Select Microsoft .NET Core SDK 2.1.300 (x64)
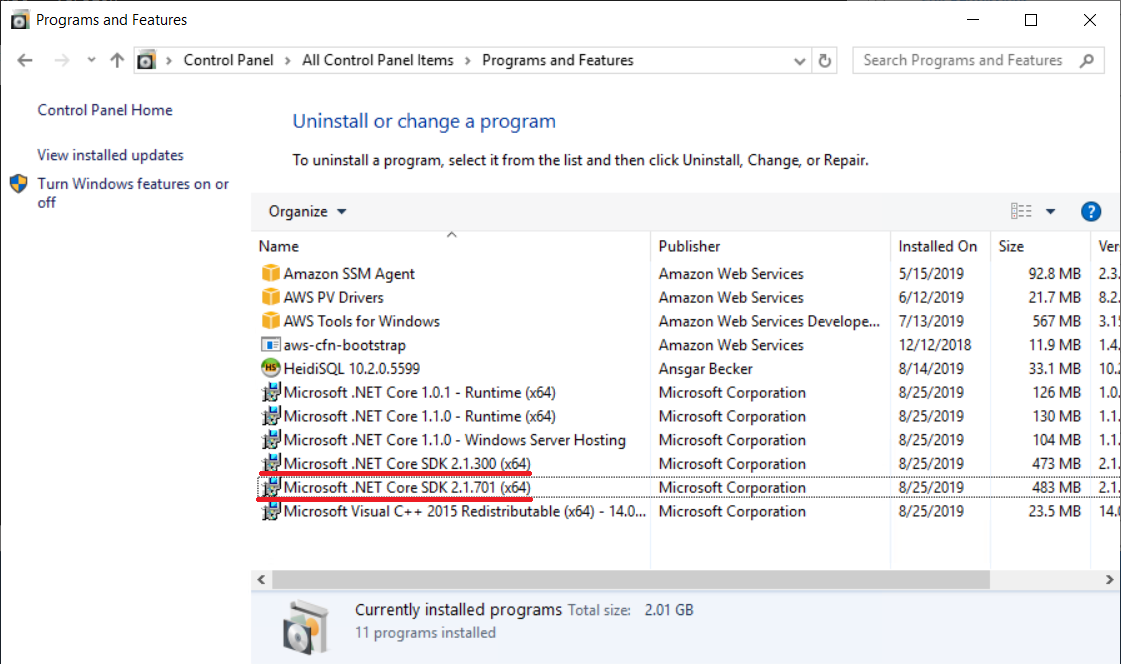The image size is (1121, 664). (x=407, y=464)
